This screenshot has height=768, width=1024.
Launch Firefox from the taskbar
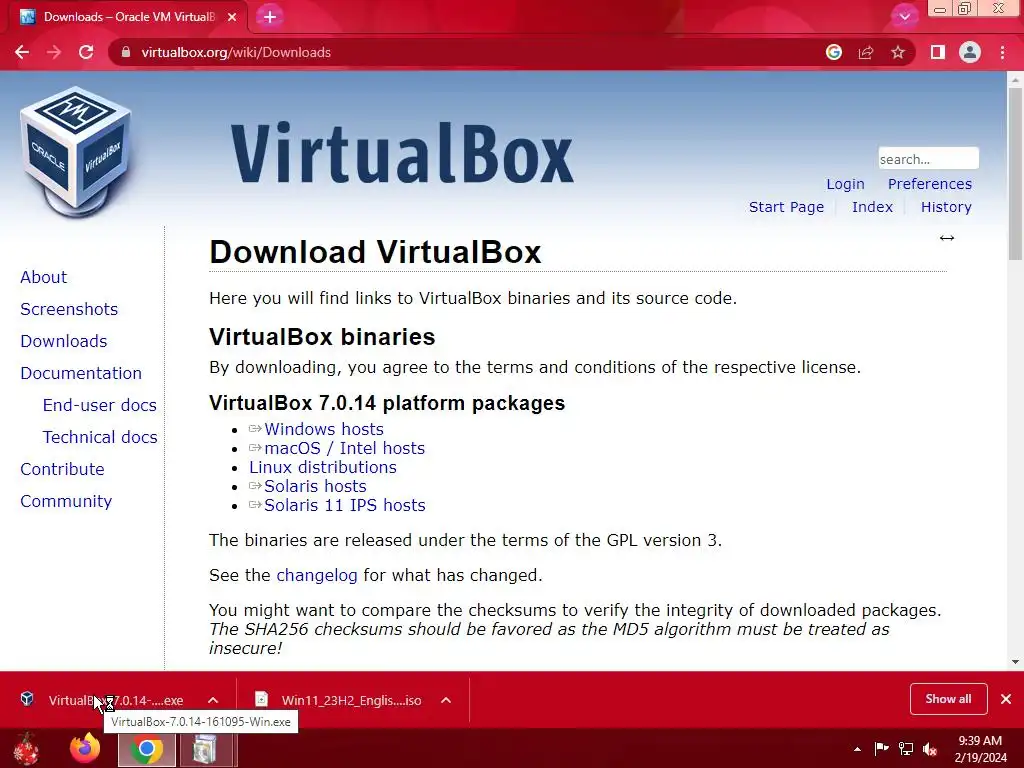click(x=86, y=748)
